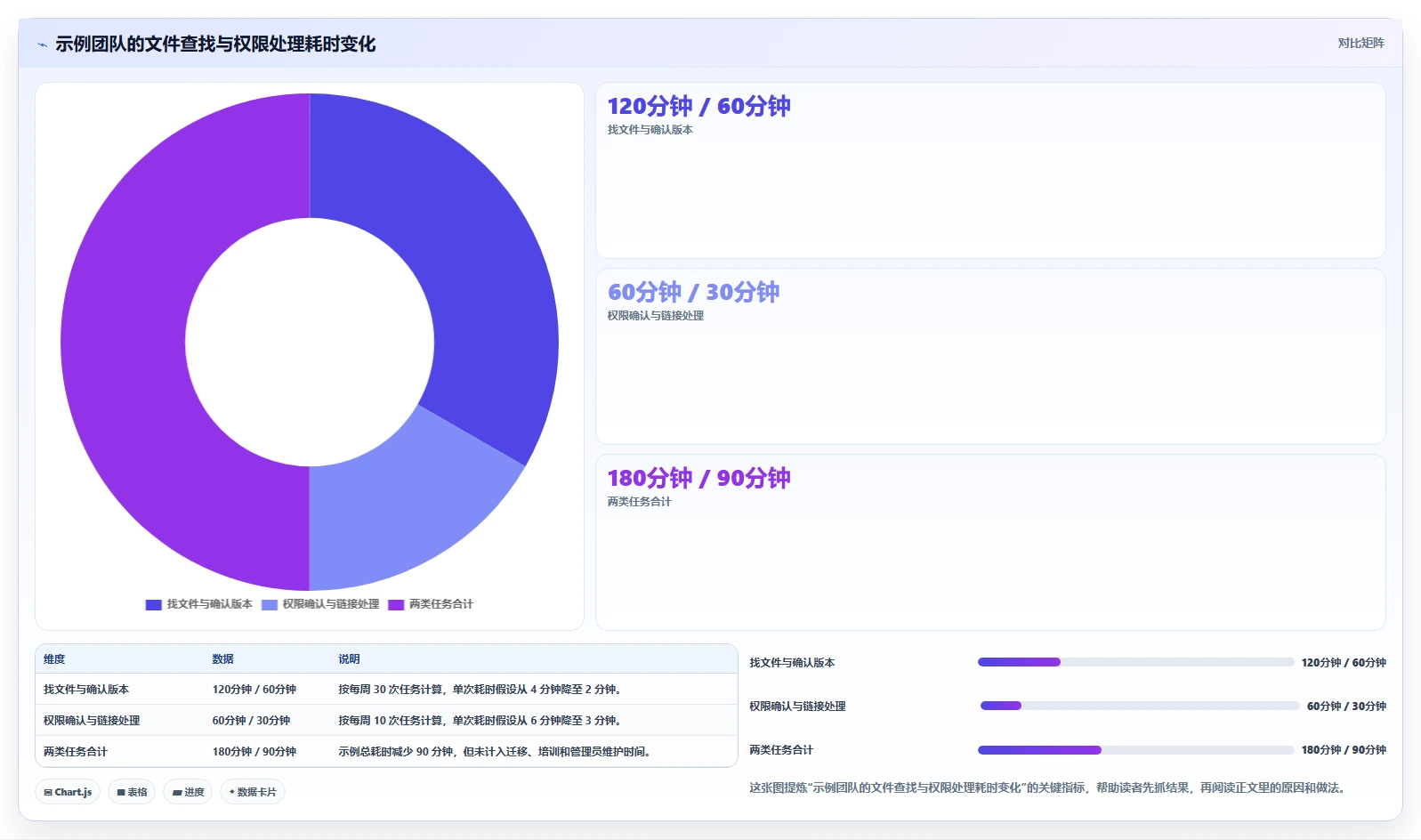The image size is (1421, 840).
Task: Click the 120分钟 / 60分钟 card heading
Action: pos(698,106)
